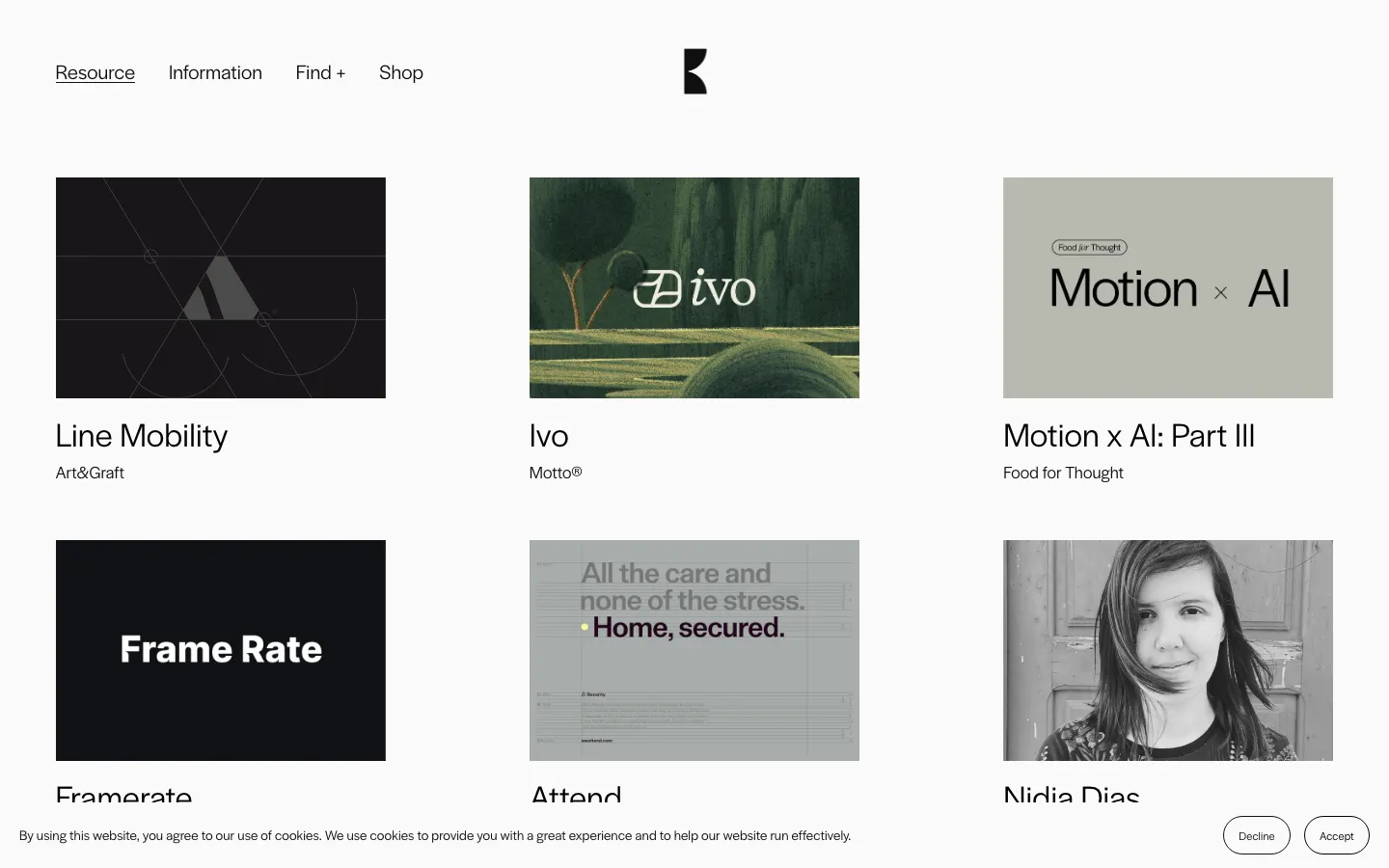
Task: Accept the cookie consent
Action: click(x=1336, y=835)
